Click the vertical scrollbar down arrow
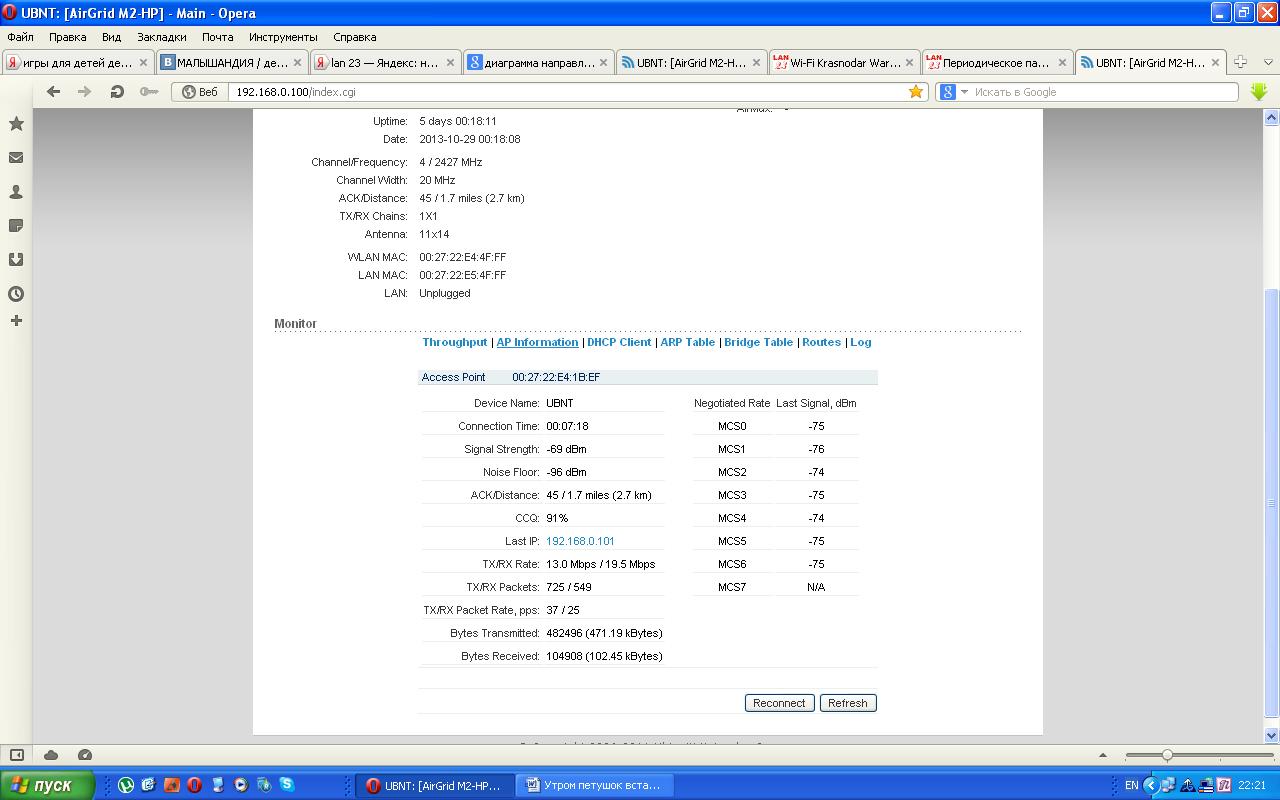The image size is (1280, 800). pyautogui.click(x=1272, y=735)
